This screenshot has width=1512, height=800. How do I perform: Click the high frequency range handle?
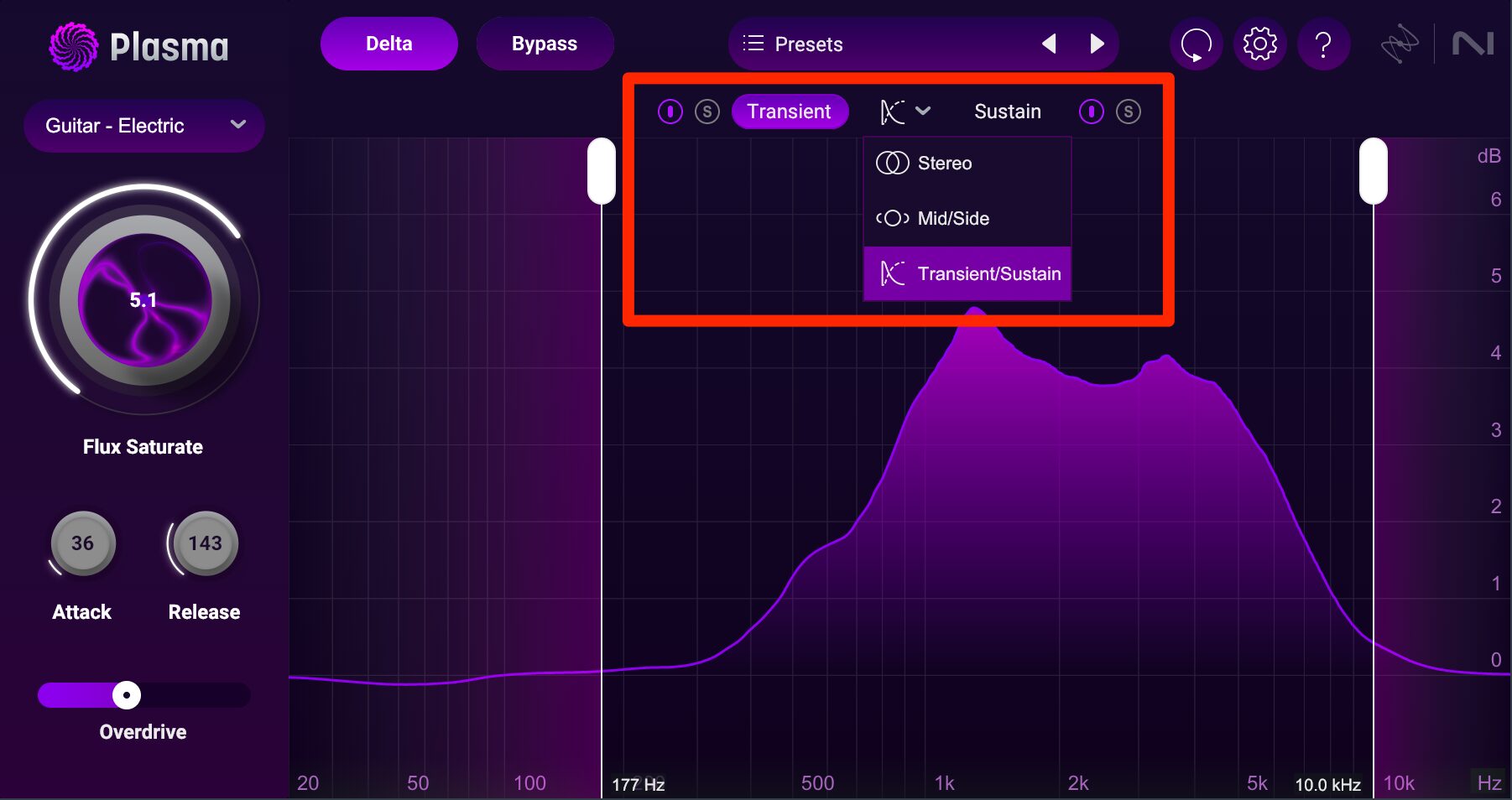tap(1373, 171)
